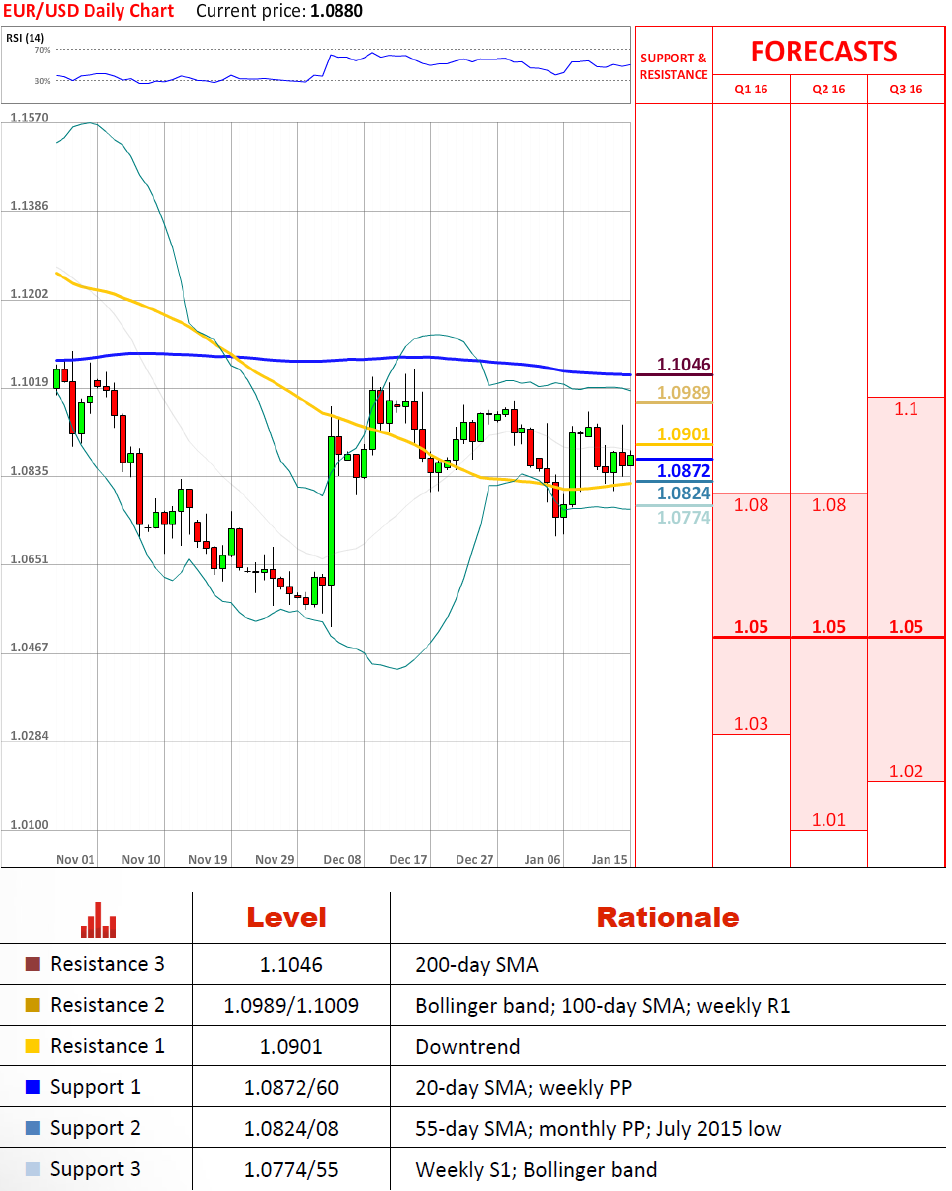Click the Resistance 3 maroon color swatch
Viewport: 952px width, 1191px height.
point(33,964)
